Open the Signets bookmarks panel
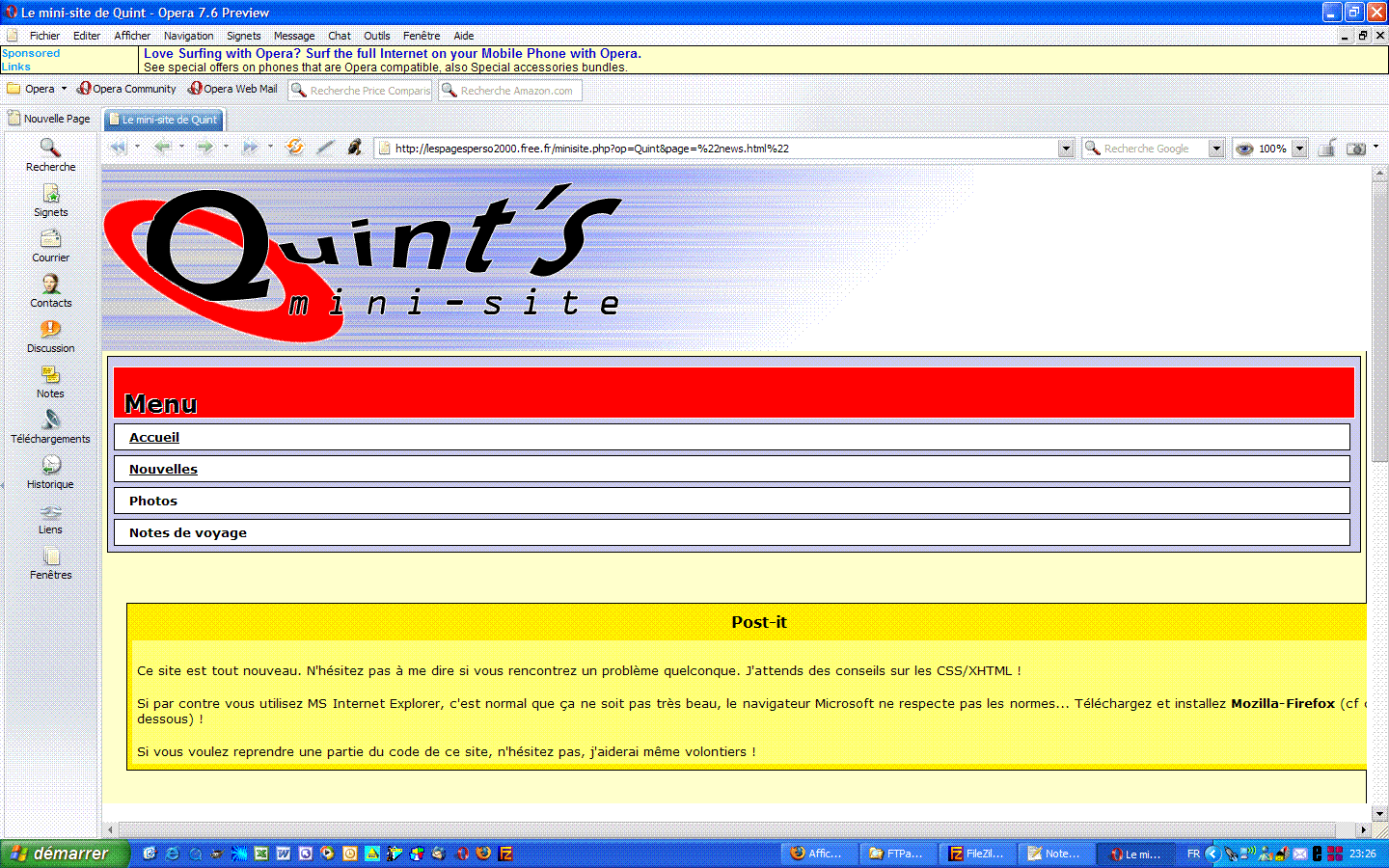Viewport: 1389px width, 868px height. click(x=50, y=200)
